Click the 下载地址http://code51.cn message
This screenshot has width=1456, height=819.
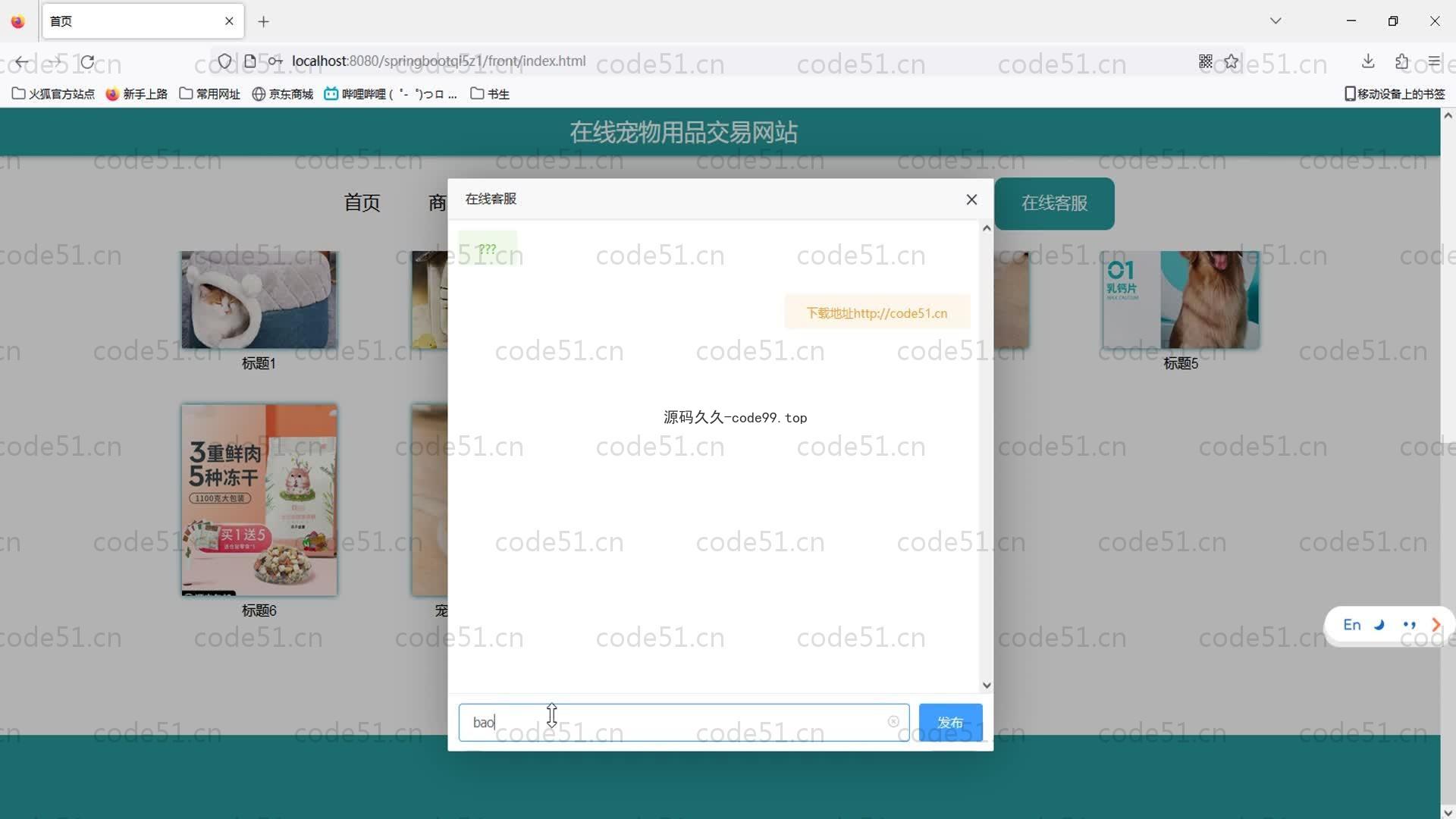click(x=877, y=312)
